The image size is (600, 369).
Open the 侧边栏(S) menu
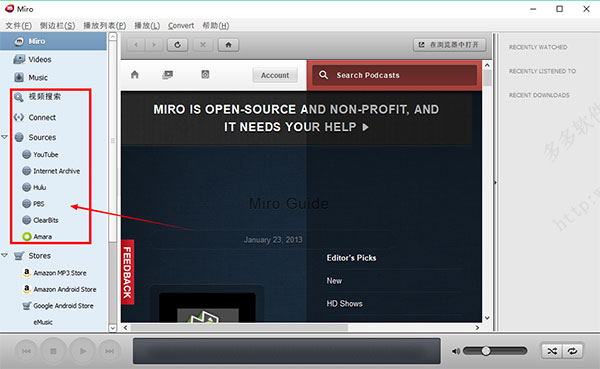[x=57, y=26]
